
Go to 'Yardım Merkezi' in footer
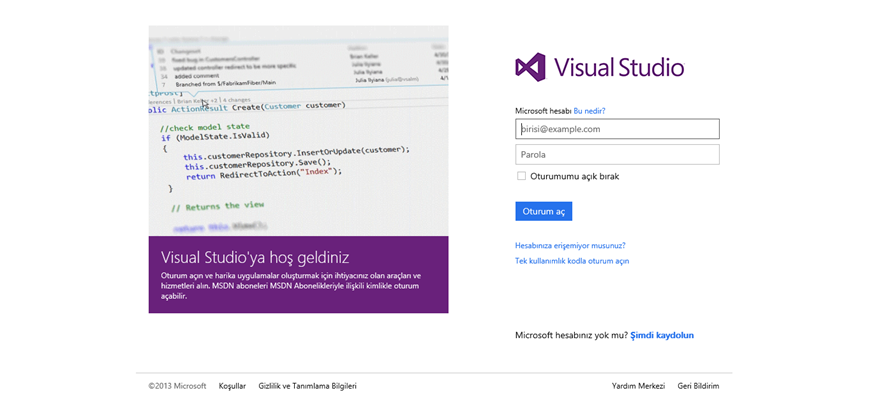click(638, 386)
